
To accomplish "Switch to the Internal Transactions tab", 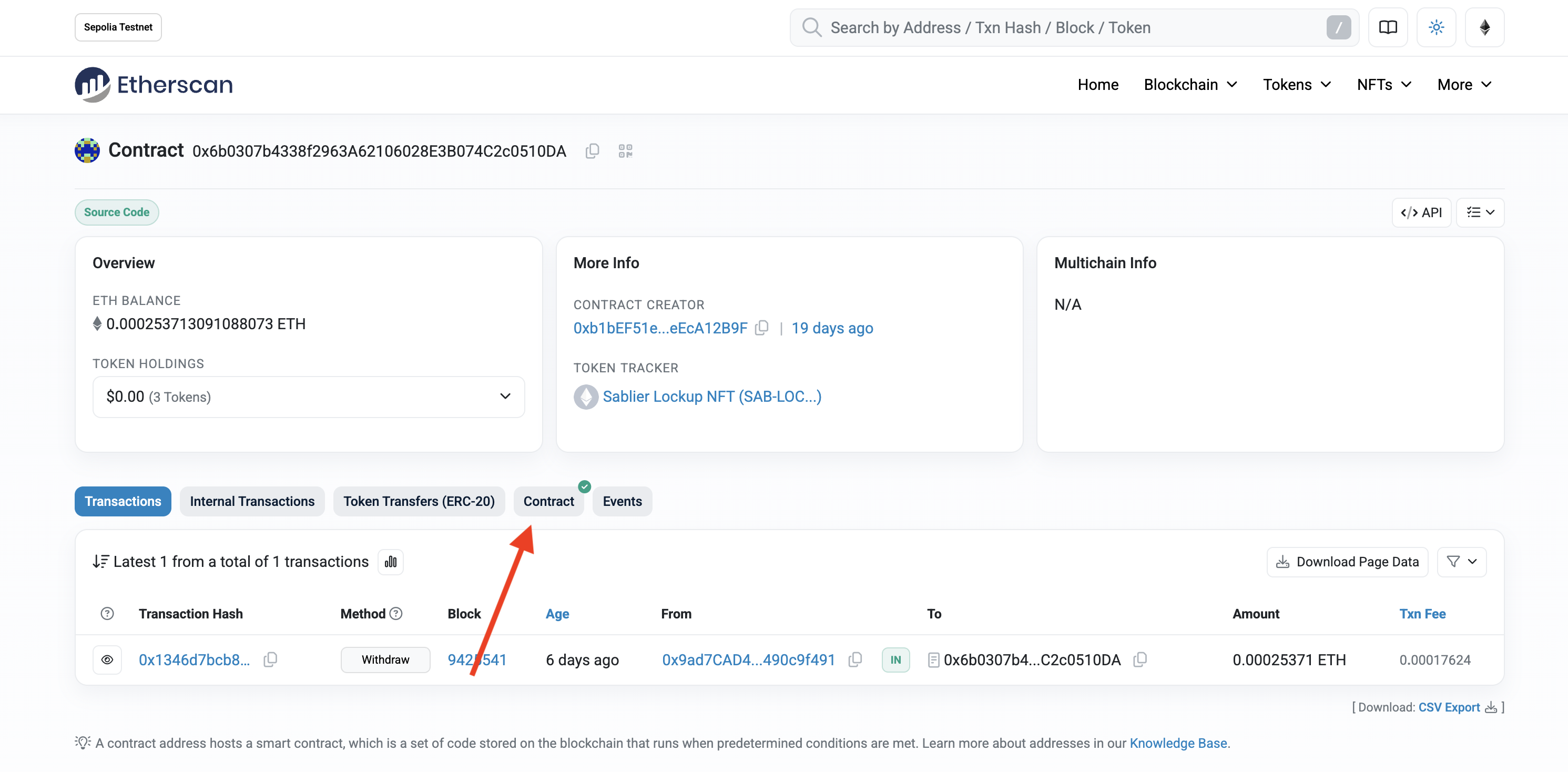I will click(252, 501).
